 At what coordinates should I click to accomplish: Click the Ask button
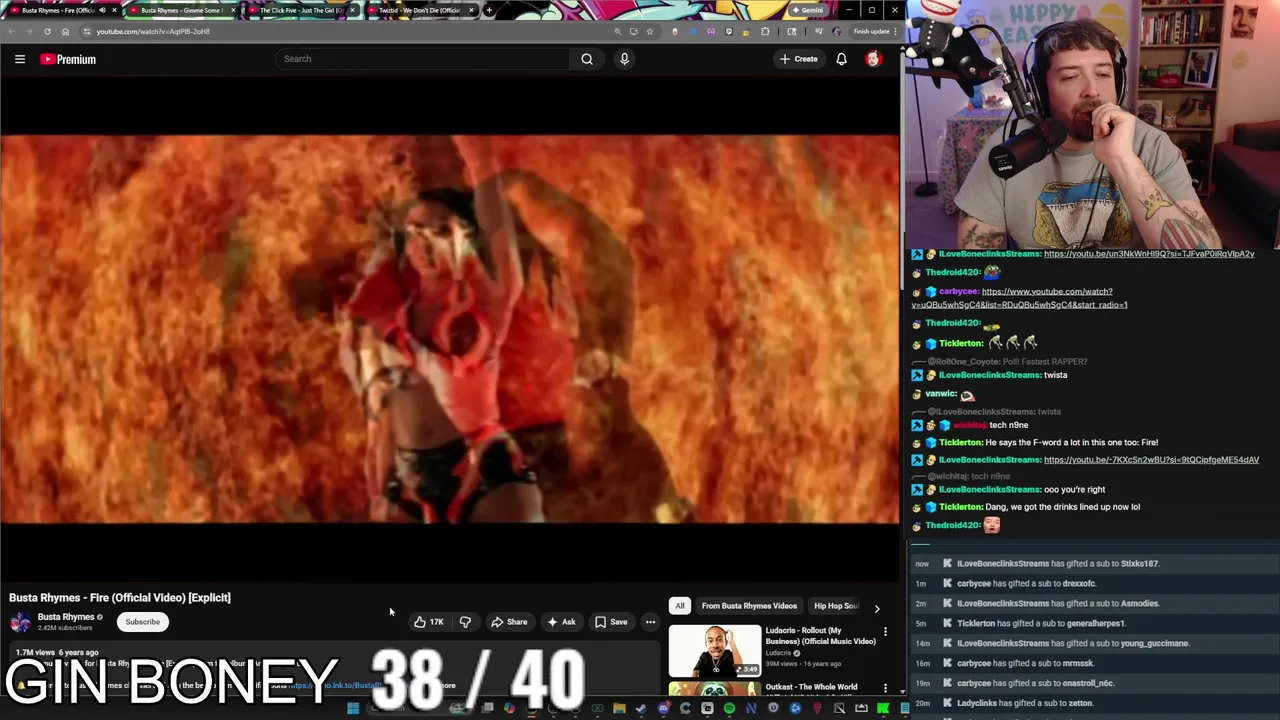(x=560, y=622)
